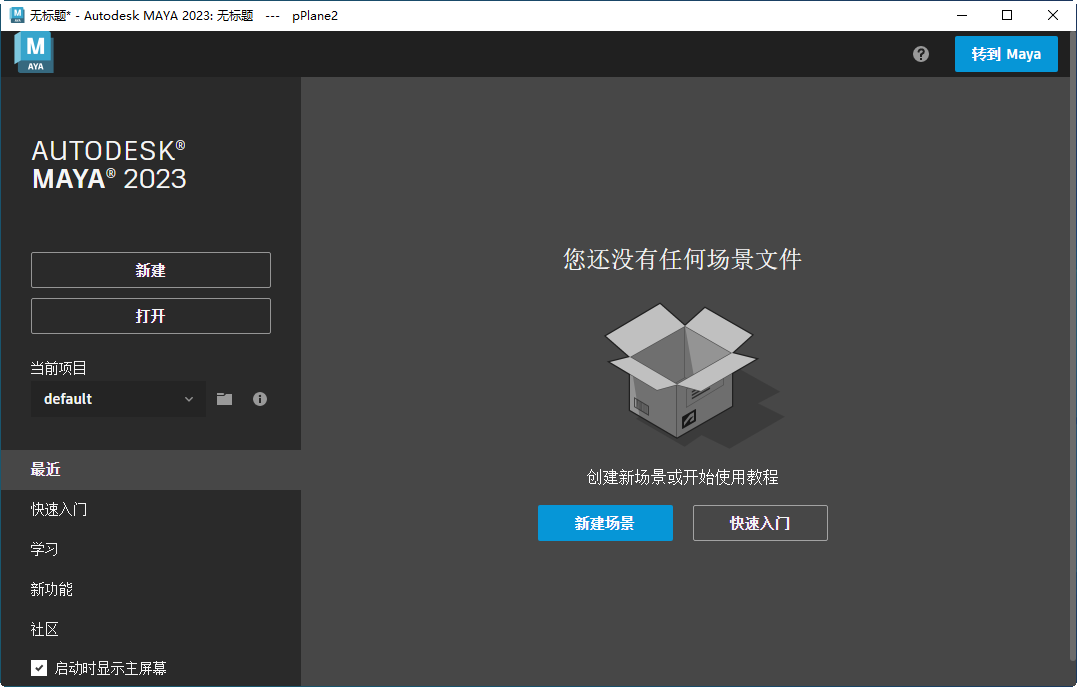Viewport: 1077px width, 687px height.
Task: Open the default project dropdown
Action: (117, 399)
